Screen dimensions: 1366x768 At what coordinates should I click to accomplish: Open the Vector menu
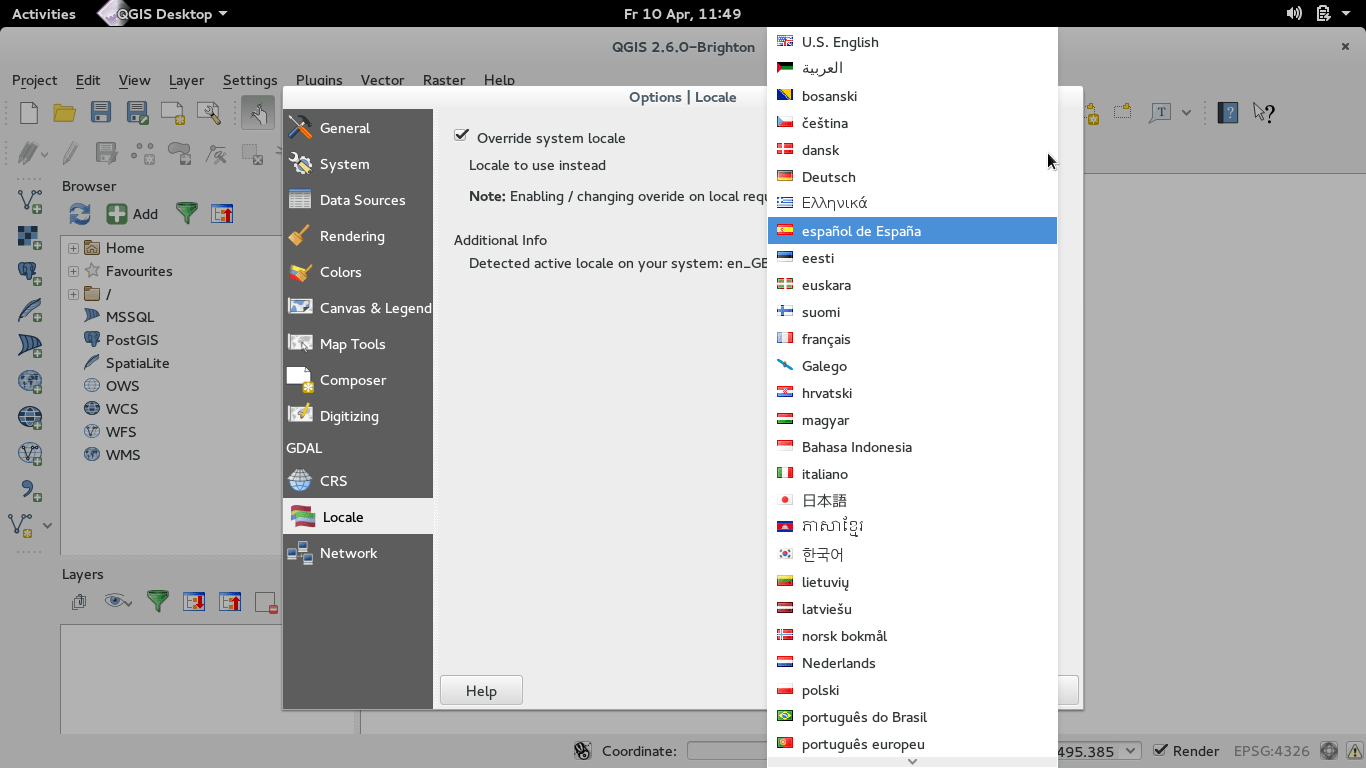(x=382, y=80)
